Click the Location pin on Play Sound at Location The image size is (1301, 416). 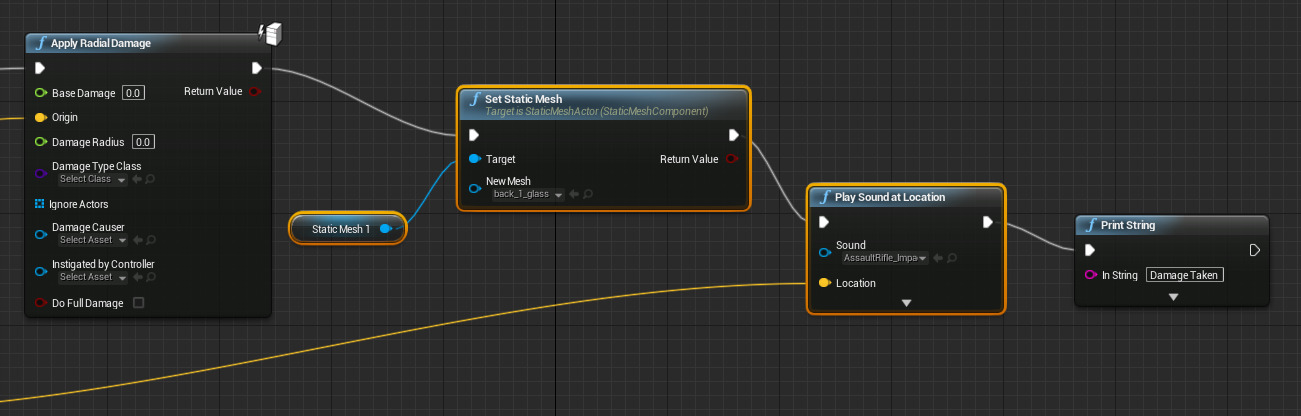click(824, 283)
